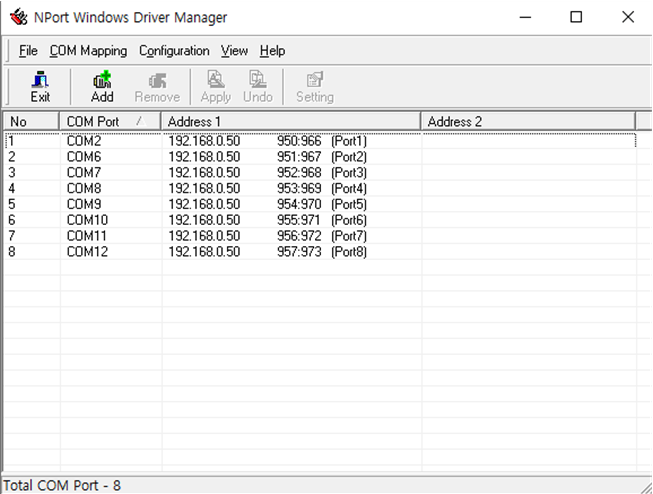Select the COM12 row
The height and width of the screenshot is (494, 653).
coord(320,252)
